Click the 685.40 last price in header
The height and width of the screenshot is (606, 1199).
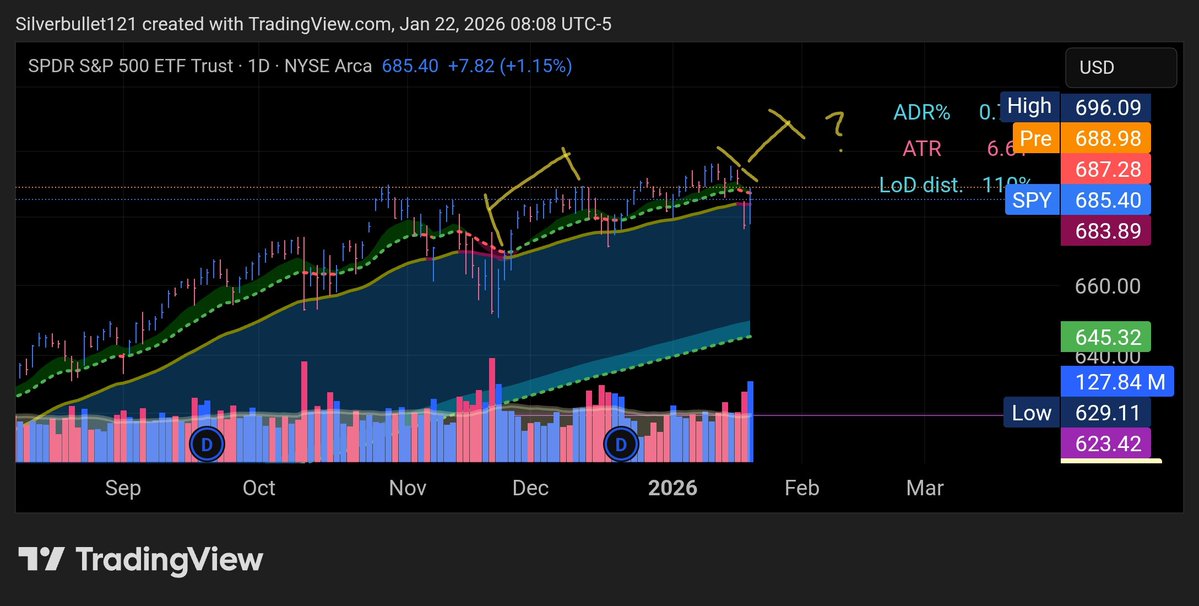(411, 66)
